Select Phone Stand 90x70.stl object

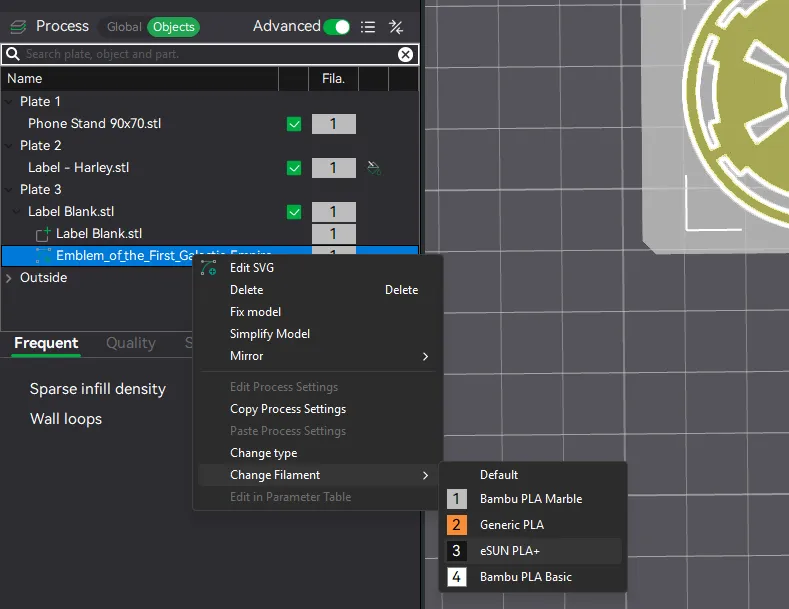pyautogui.click(x=95, y=124)
